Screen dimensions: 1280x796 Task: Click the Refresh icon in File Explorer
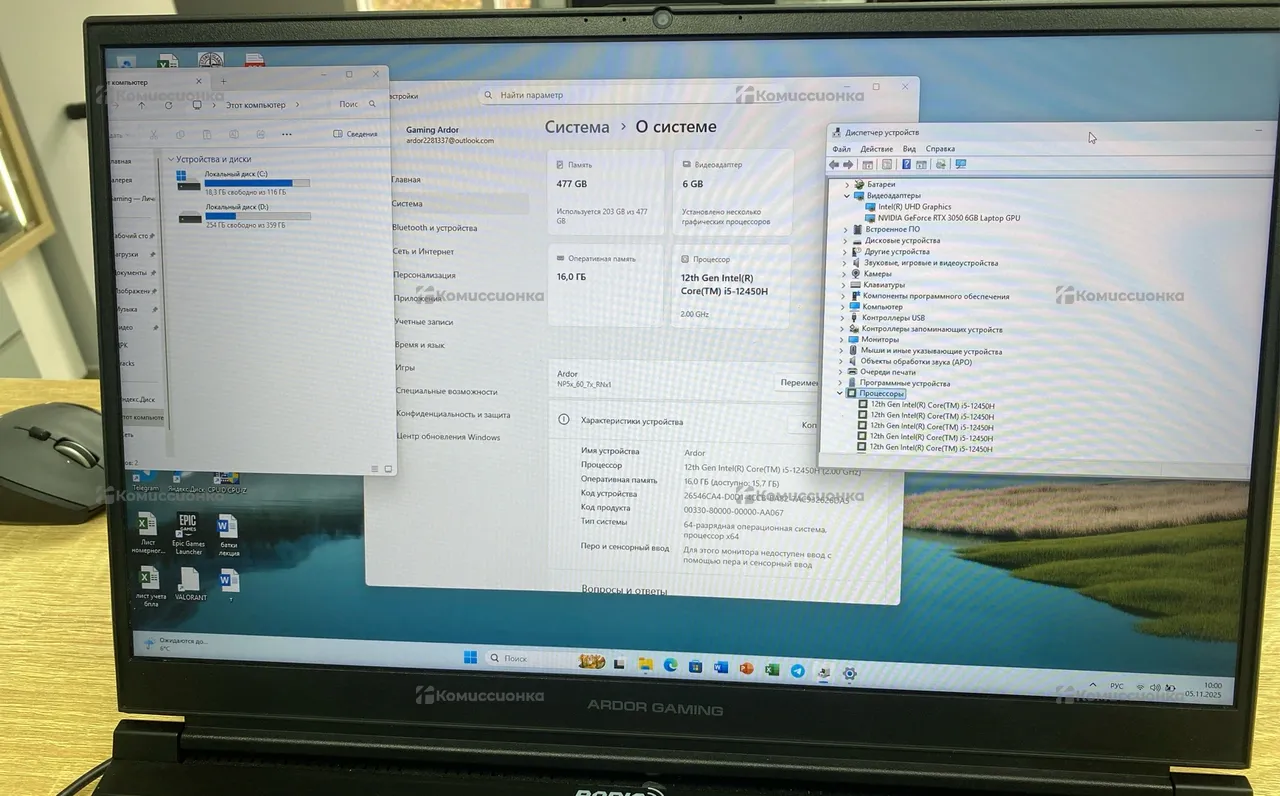[168, 105]
